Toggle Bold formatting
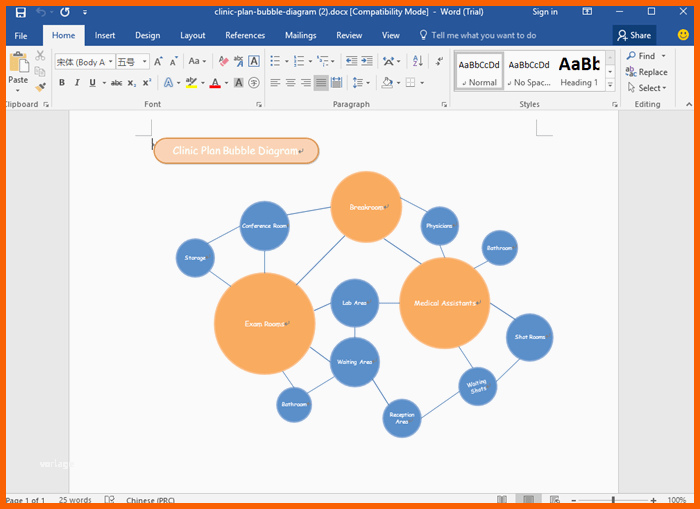The height and width of the screenshot is (509, 700). pos(62,83)
